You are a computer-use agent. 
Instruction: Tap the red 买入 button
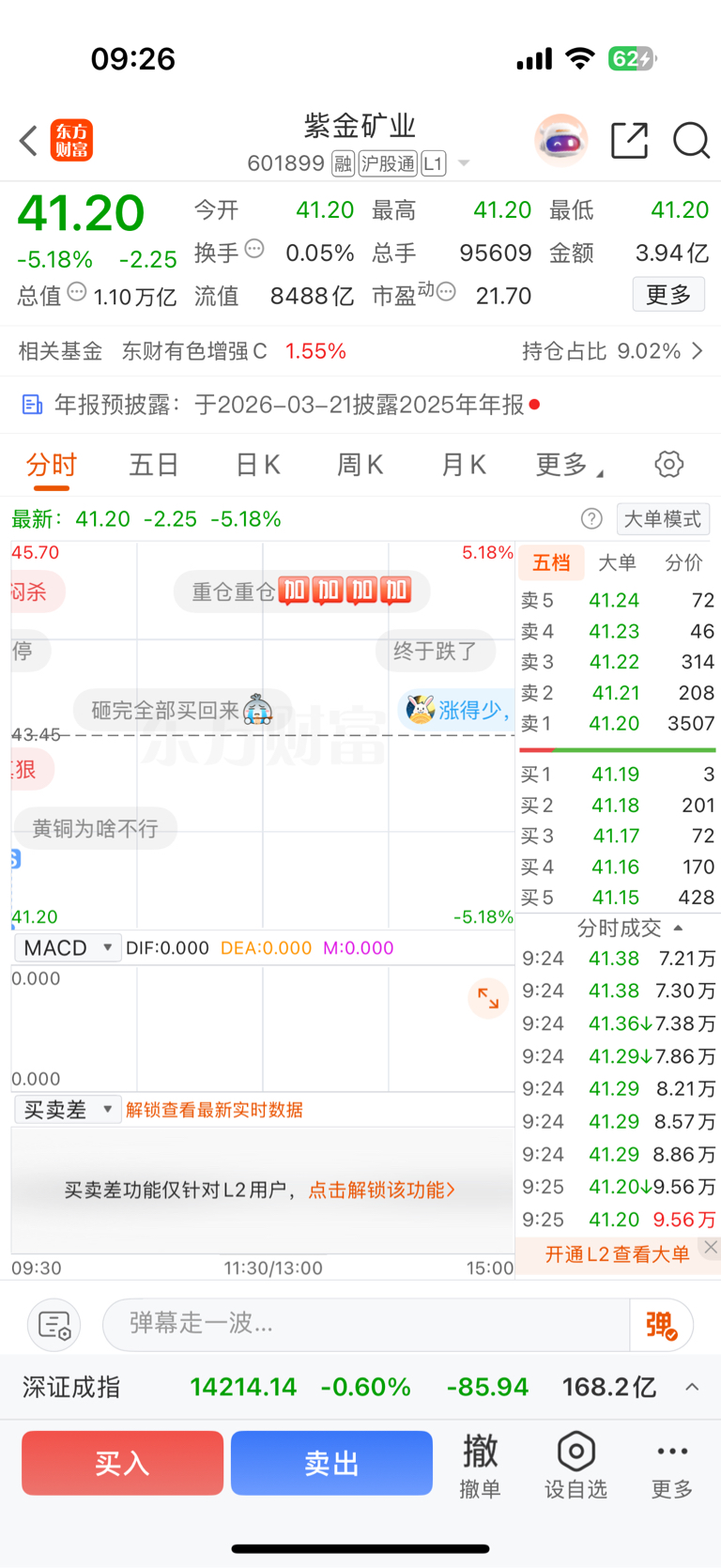[x=122, y=1463]
